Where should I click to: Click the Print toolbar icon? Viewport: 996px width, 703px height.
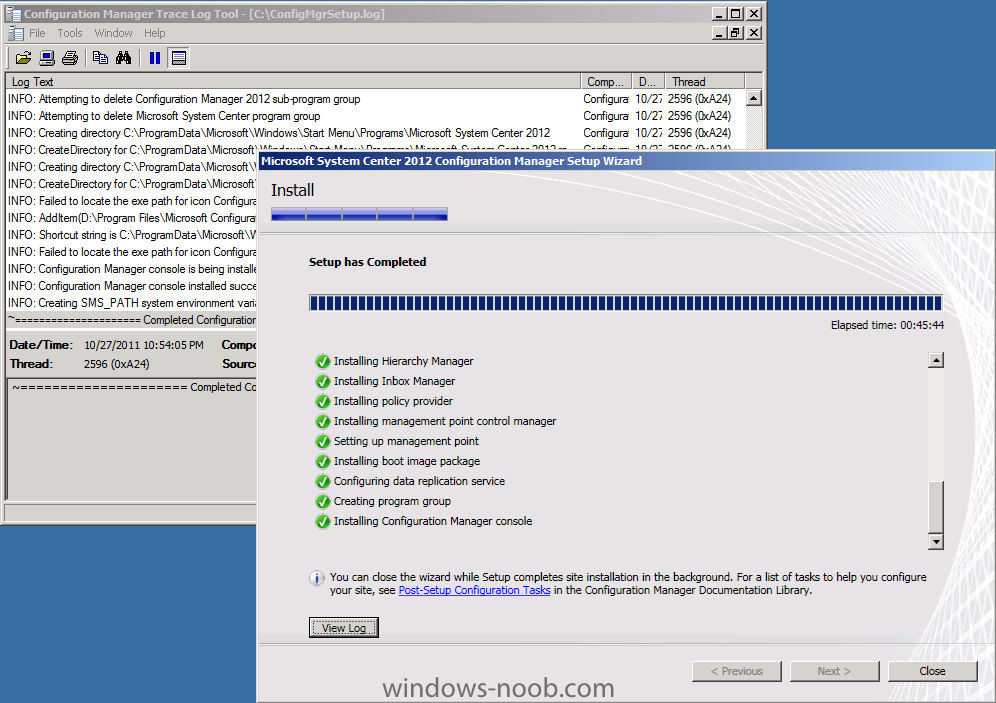[x=70, y=58]
